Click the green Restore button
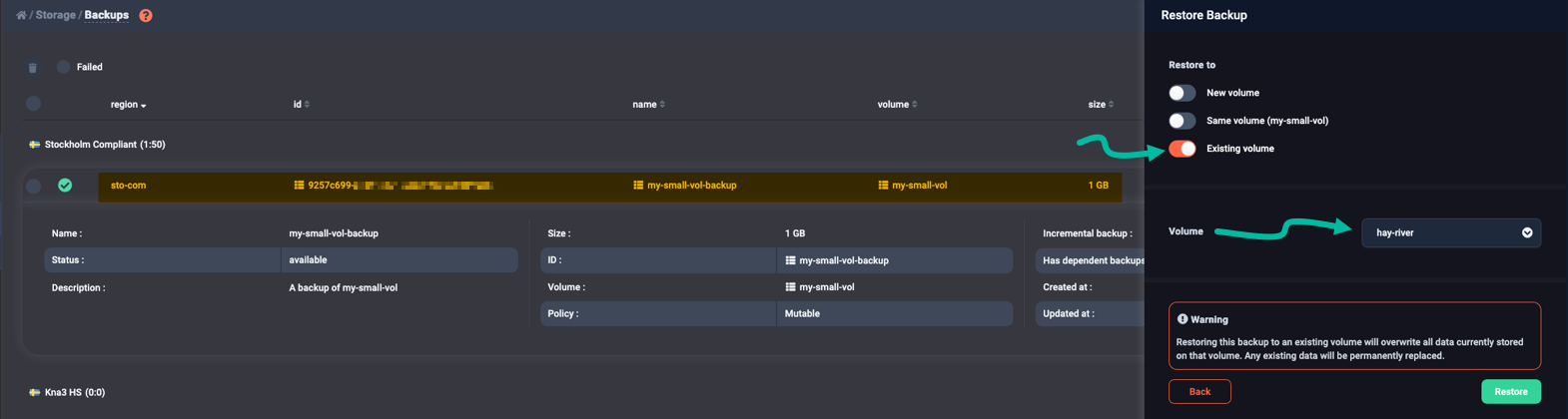This screenshot has height=419, width=1568. [1511, 392]
